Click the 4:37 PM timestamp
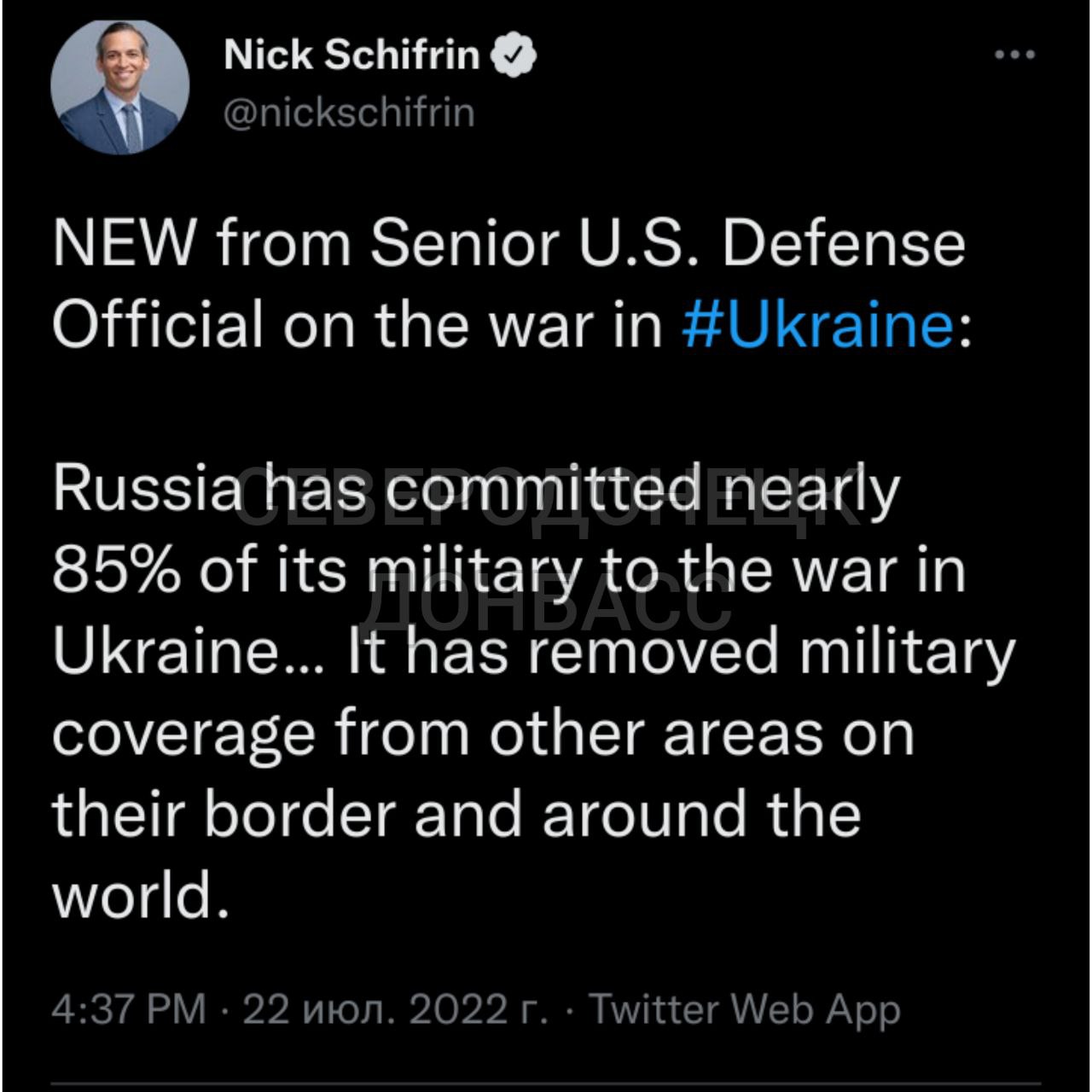The image size is (1092, 1092). (129, 1009)
